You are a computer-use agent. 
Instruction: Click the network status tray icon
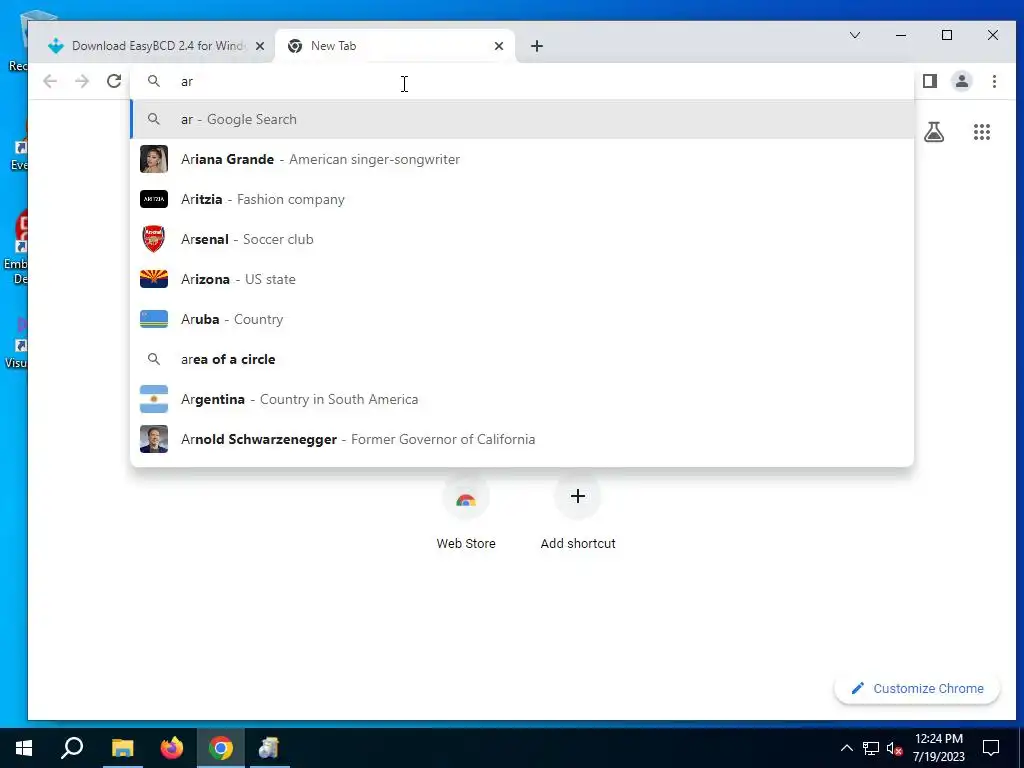click(x=871, y=748)
